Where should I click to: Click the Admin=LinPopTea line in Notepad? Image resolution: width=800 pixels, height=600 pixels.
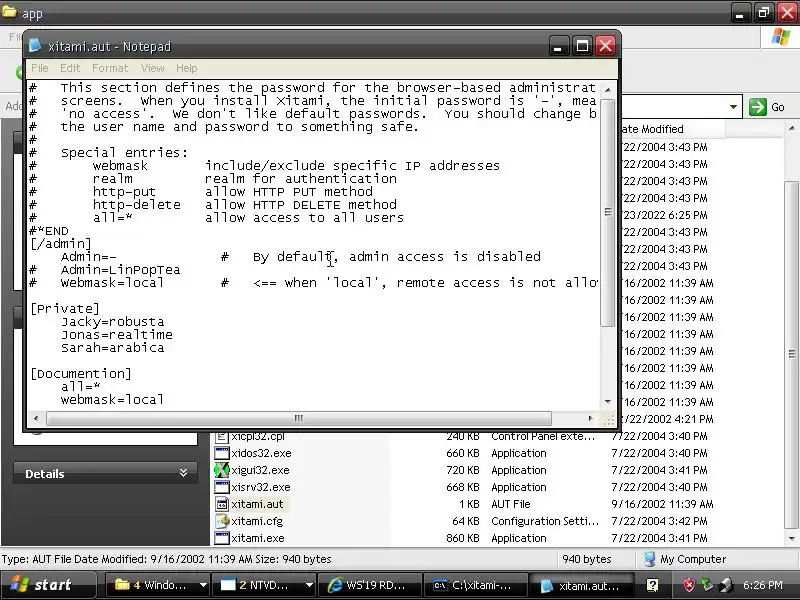click(x=120, y=269)
